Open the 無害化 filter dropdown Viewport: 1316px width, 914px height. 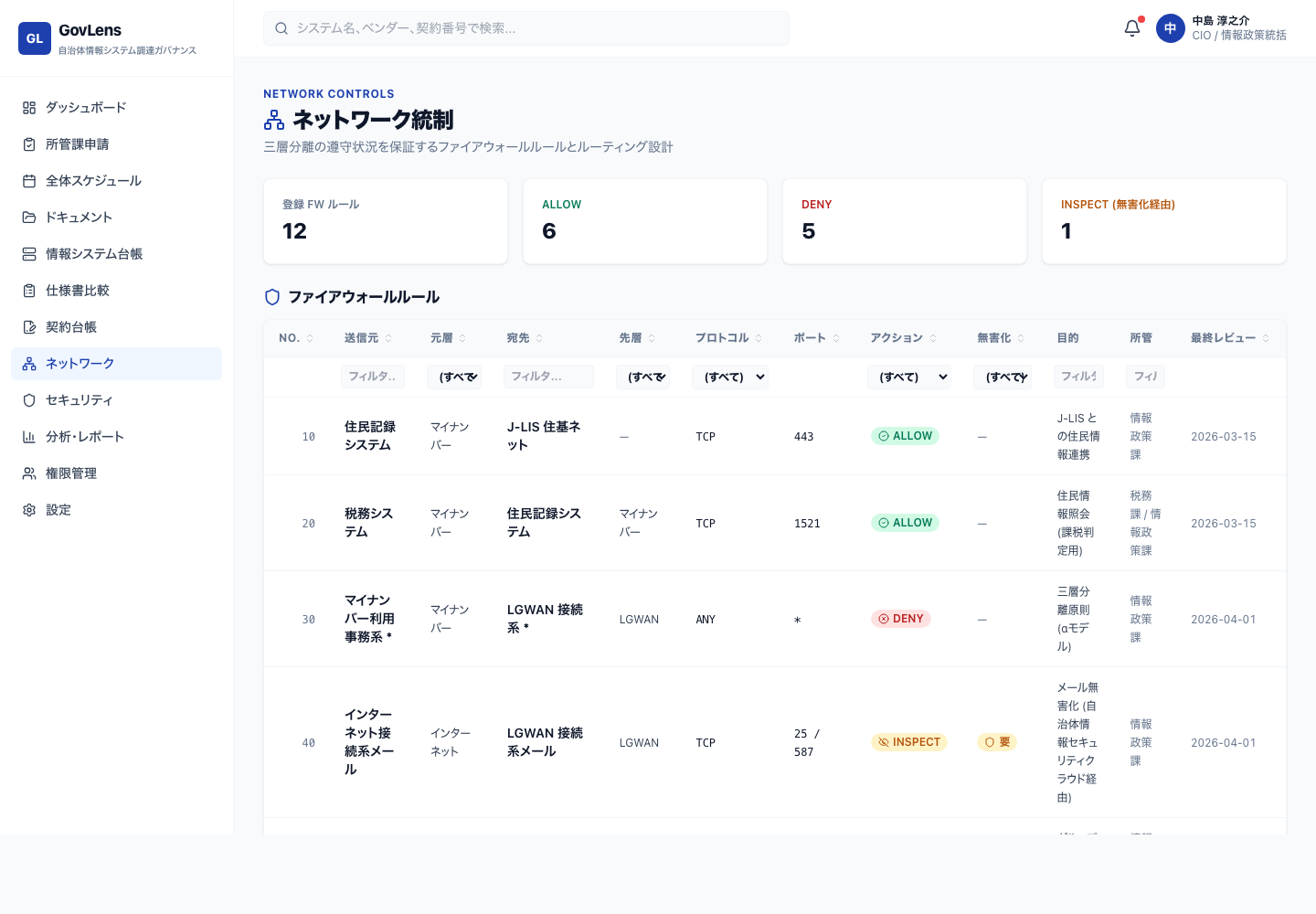1002,377
